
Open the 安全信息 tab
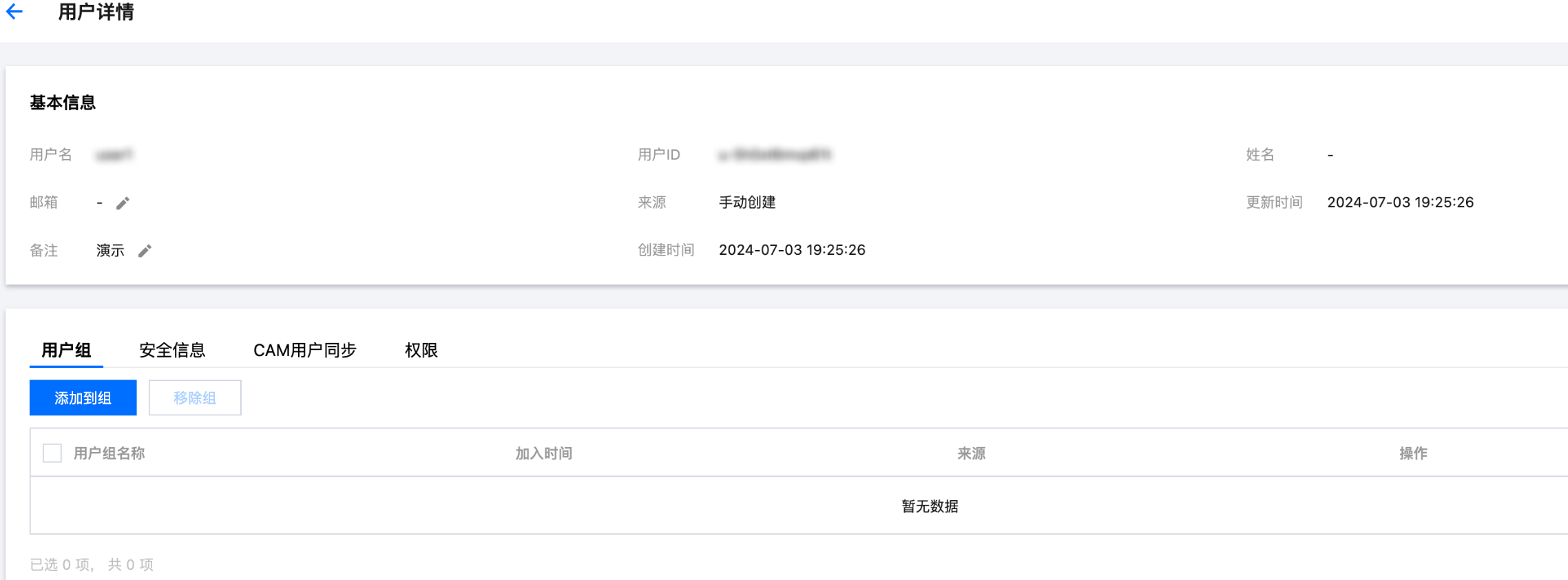pos(172,350)
